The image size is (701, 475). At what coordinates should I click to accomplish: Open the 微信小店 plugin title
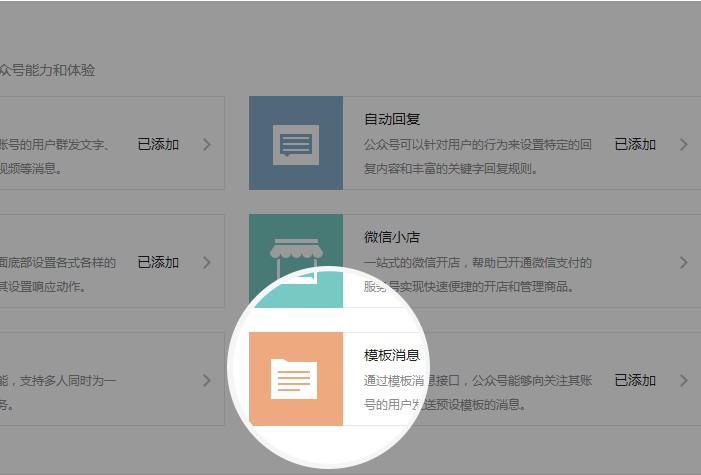point(391,238)
